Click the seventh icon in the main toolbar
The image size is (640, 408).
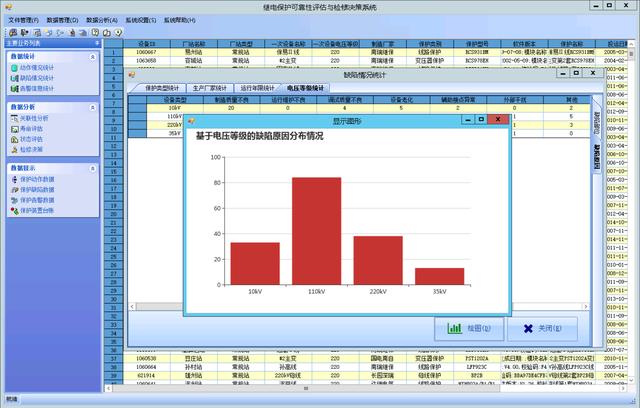tap(83, 33)
